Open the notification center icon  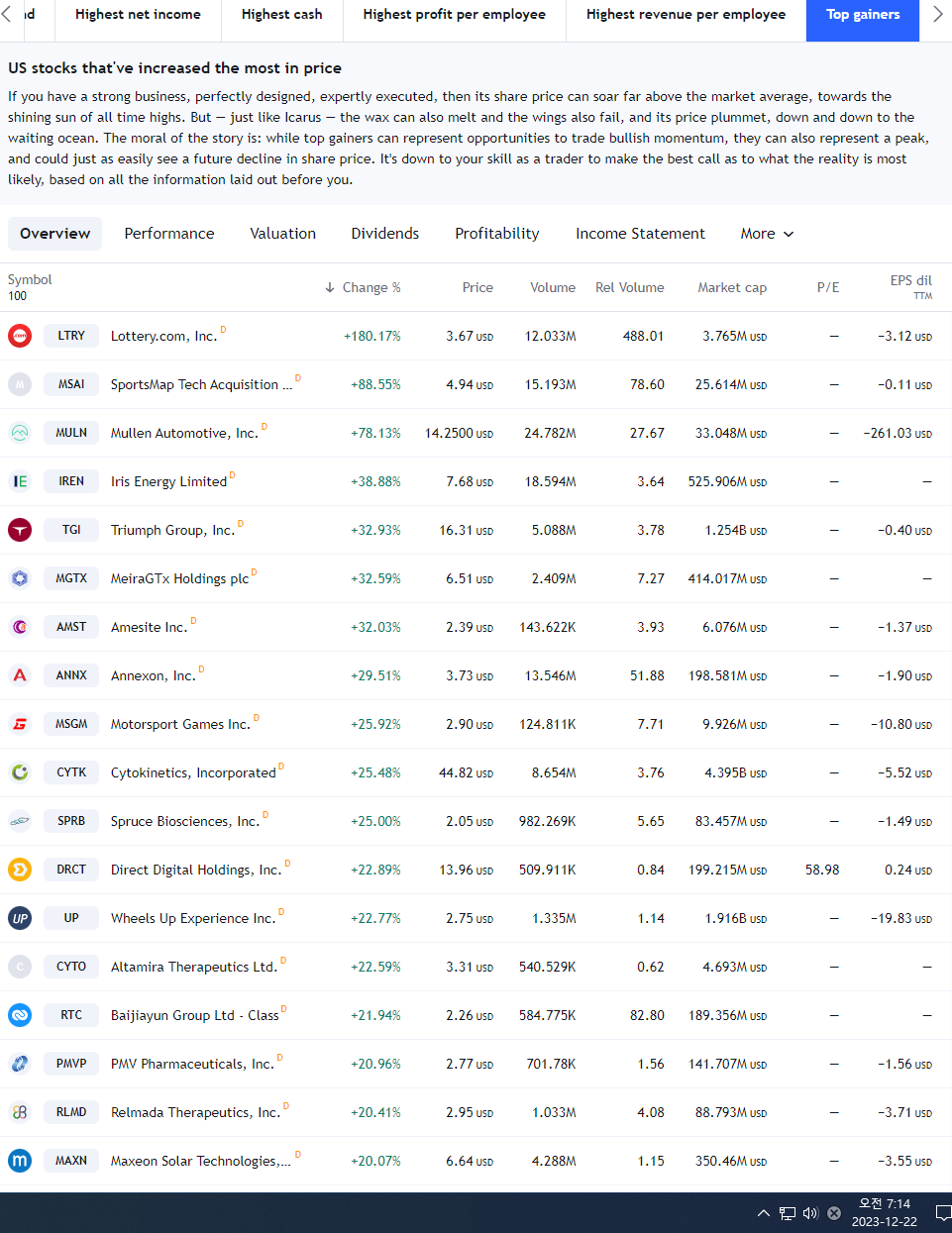pos(943,1213)
